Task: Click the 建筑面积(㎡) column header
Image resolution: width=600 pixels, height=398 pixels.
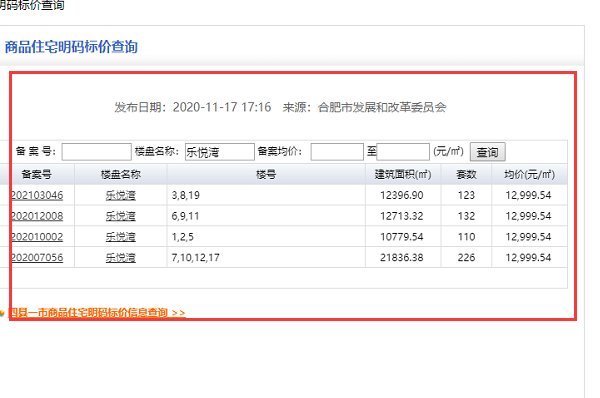Action: click(403, 175)
